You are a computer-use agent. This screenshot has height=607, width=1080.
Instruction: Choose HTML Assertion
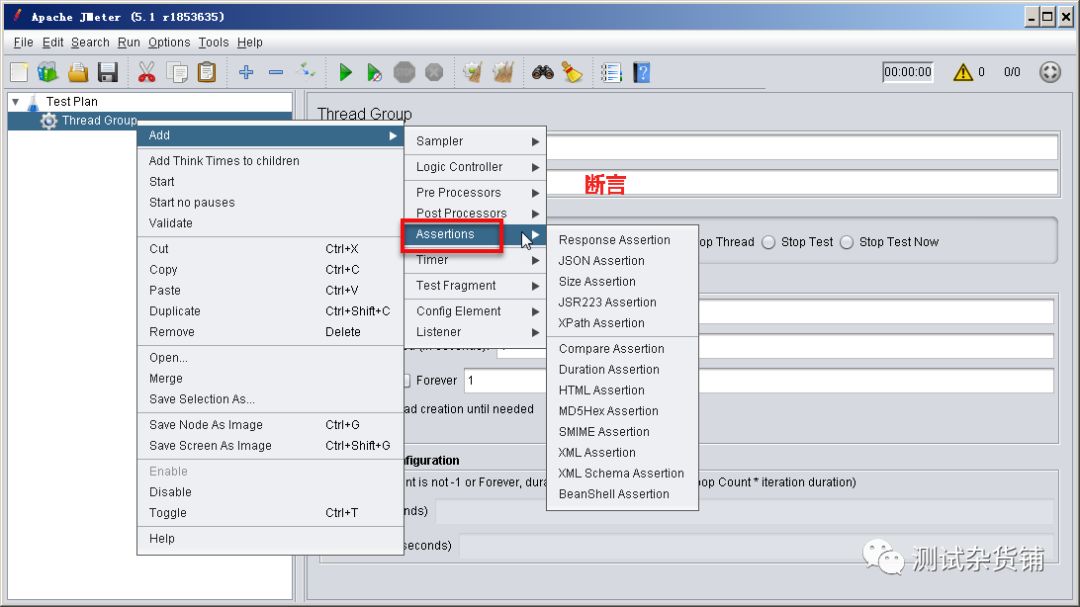(x=622, y=390)
